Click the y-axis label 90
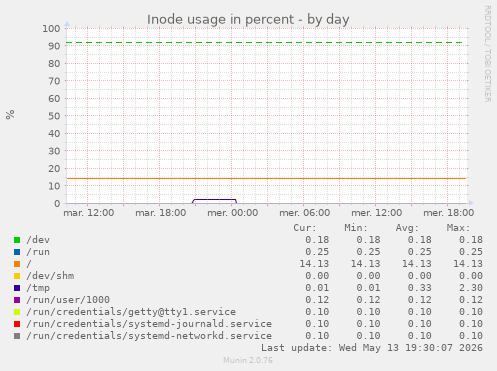 (x=54, y=46)
